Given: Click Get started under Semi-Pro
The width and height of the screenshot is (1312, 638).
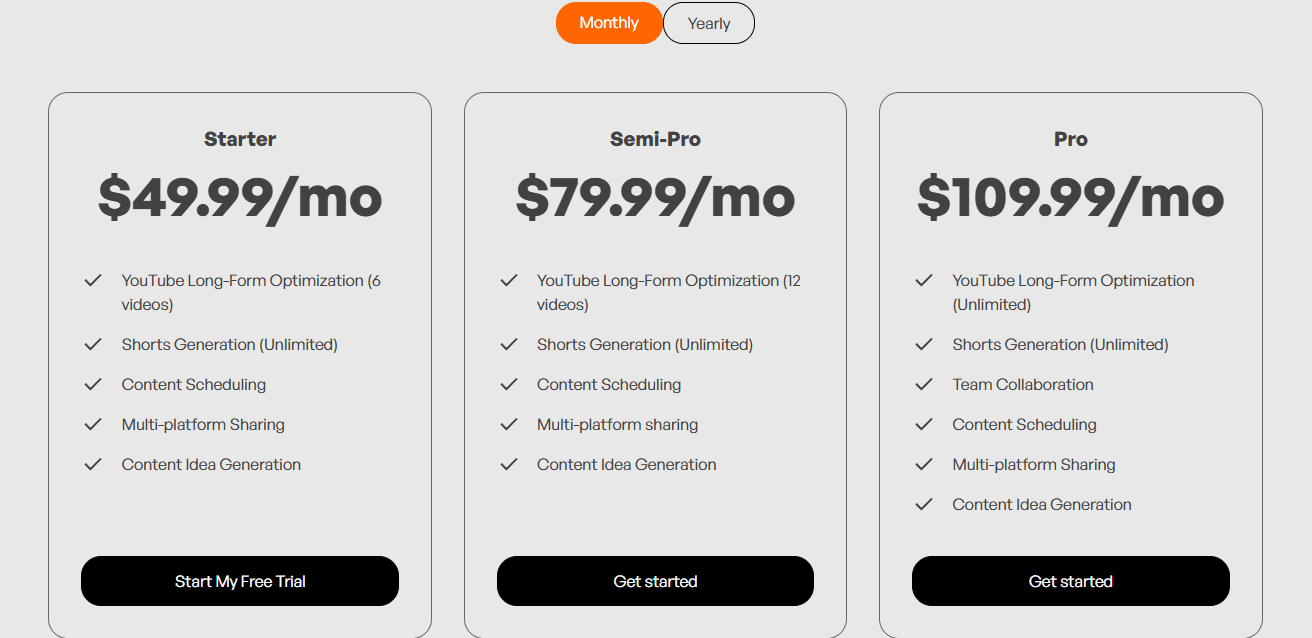Looking at the screenshot, I should 655,581.
